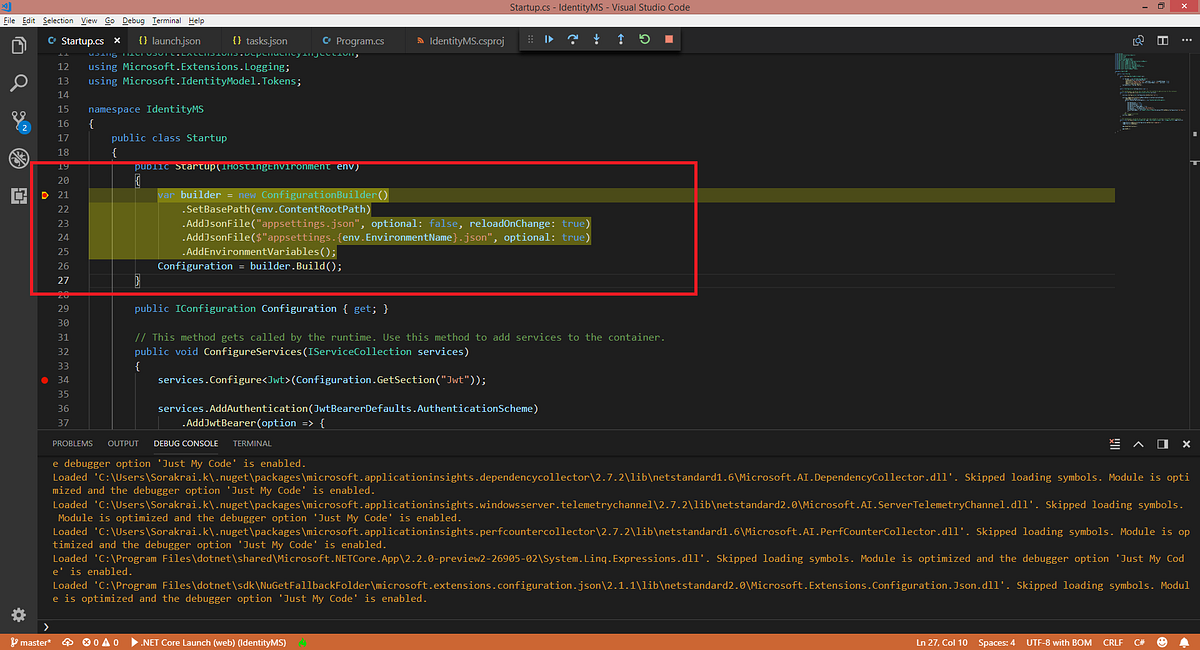Open Source Control showing 2 pending changes
The width and height of the screenshot is (1200, 650).
pos(18,120)
